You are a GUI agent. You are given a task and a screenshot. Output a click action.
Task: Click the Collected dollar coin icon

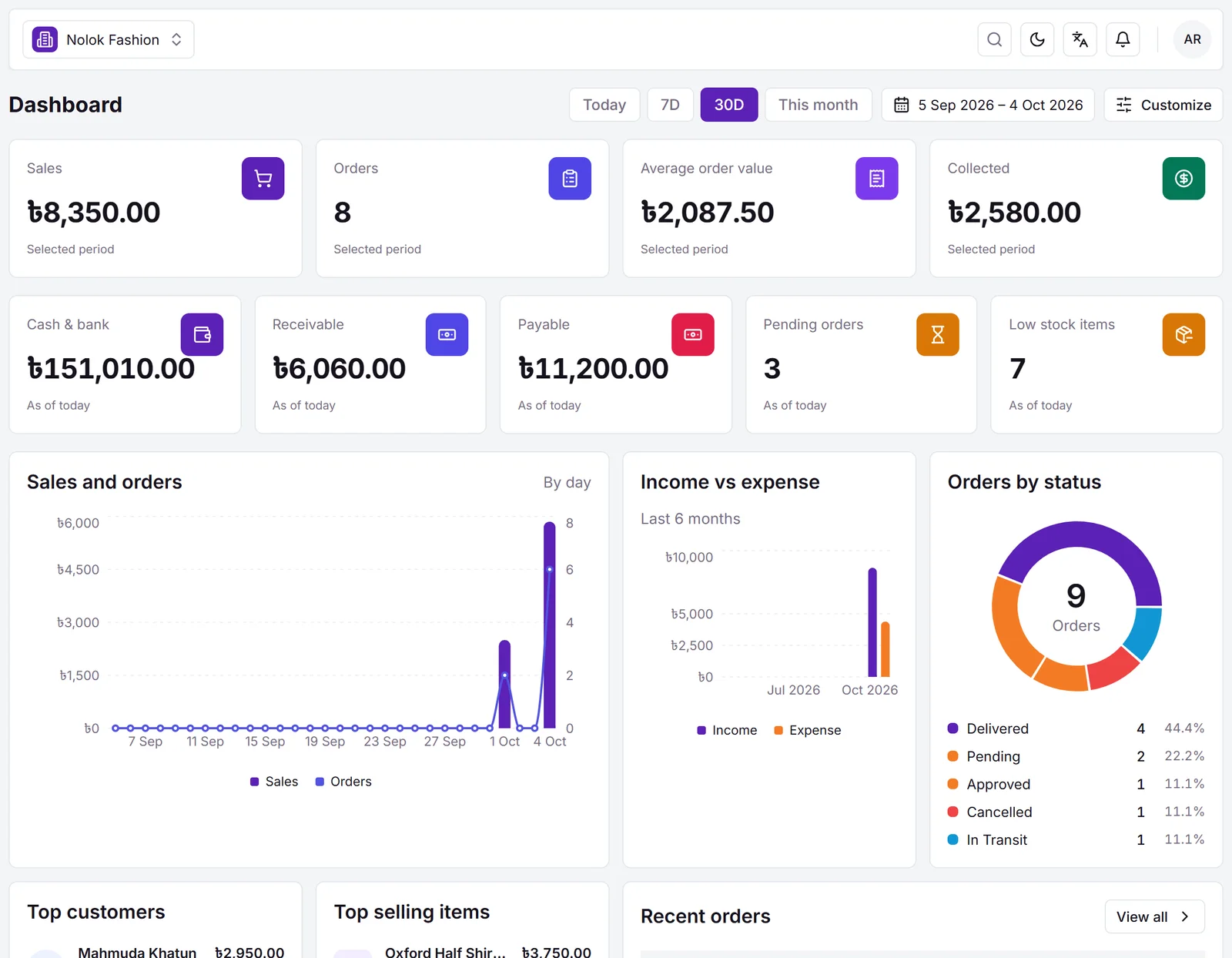click(x=1183, y=179)
